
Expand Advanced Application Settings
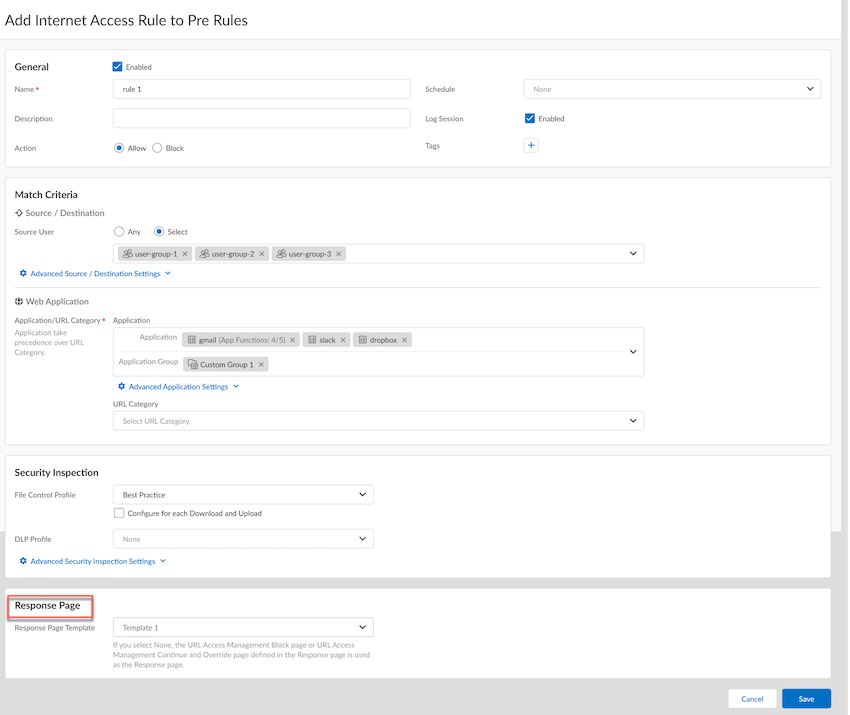coord(178,386)
